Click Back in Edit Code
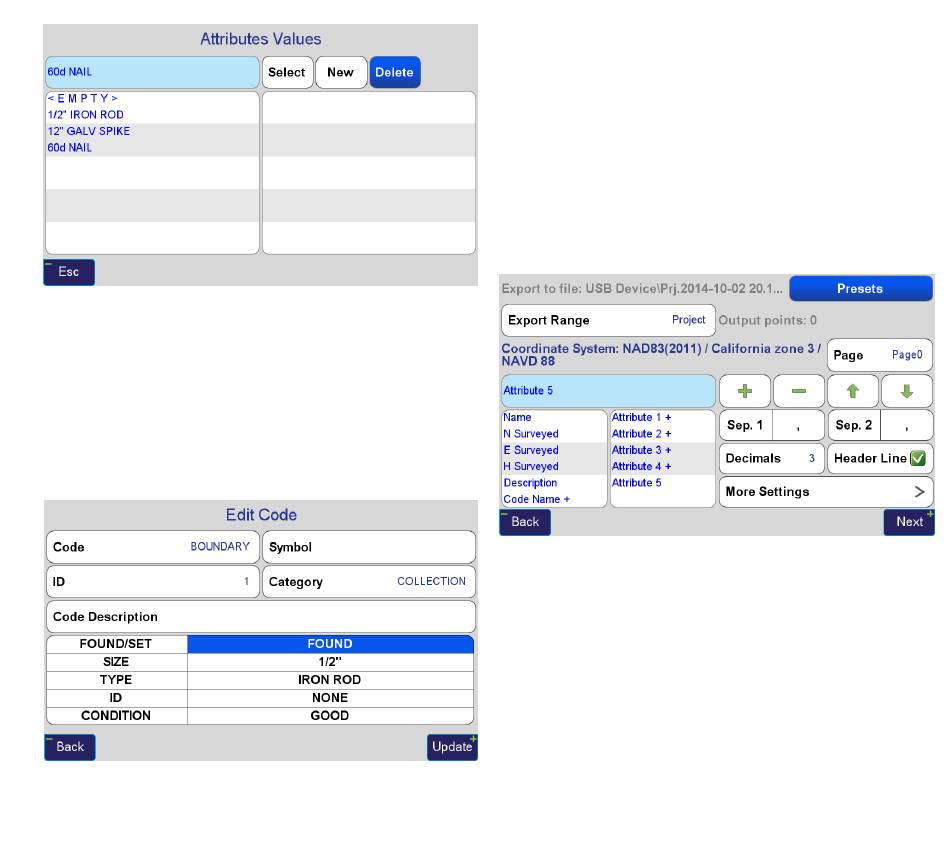 pyautogui.click(x=70, y=747)
